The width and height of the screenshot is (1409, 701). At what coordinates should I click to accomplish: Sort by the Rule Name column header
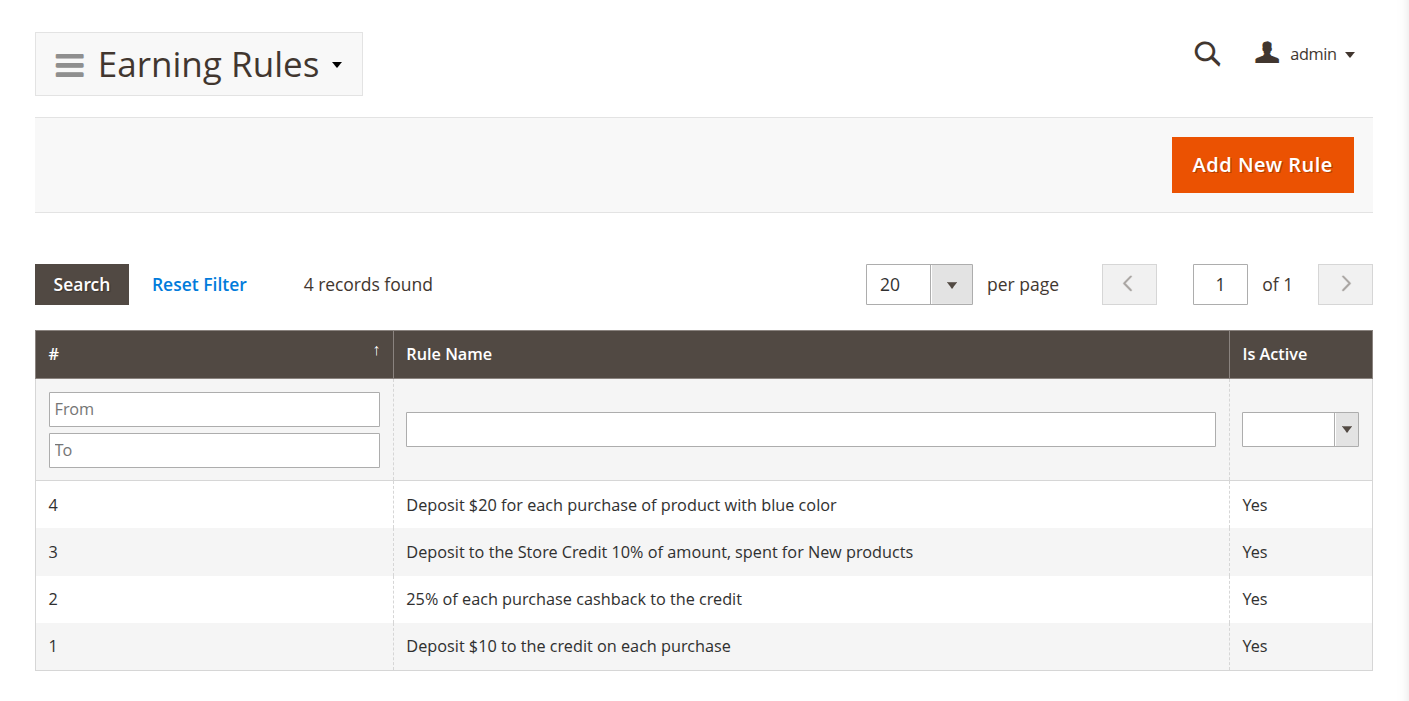449,354
